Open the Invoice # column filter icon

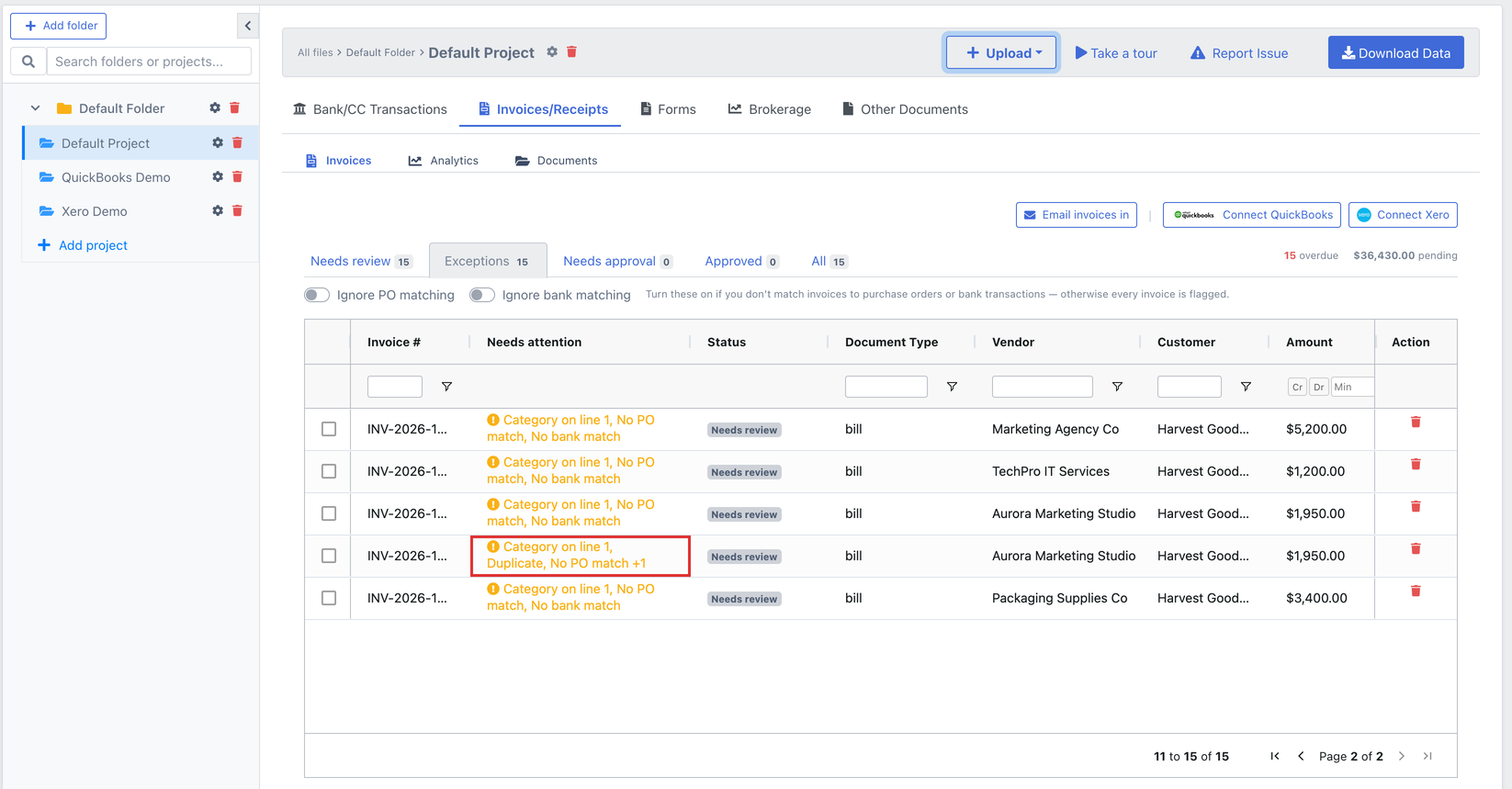[446, 387]
